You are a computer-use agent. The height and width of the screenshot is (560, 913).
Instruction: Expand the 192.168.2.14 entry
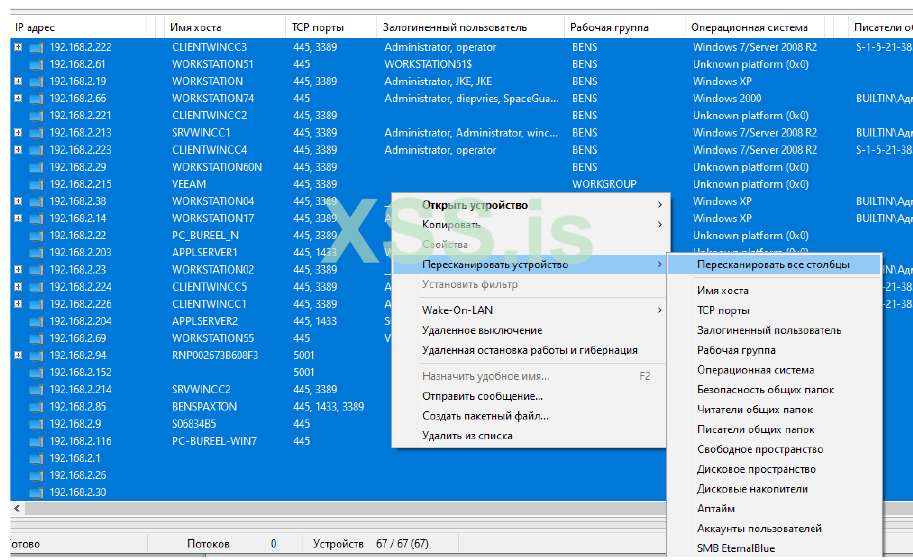(x=18, y=218)
